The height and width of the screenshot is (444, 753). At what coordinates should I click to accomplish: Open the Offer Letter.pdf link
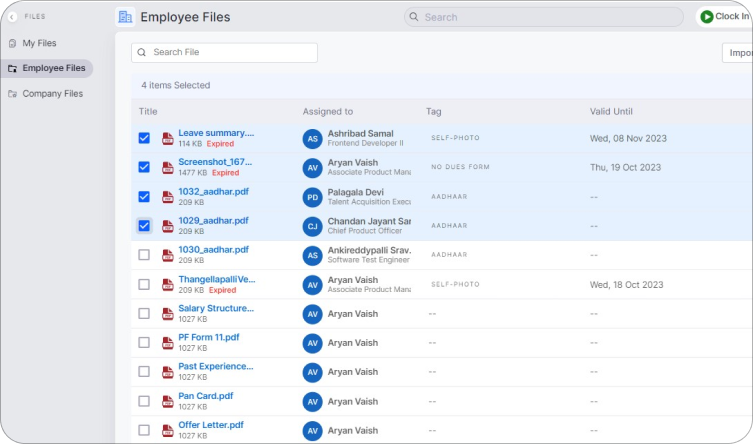(211, 425)
